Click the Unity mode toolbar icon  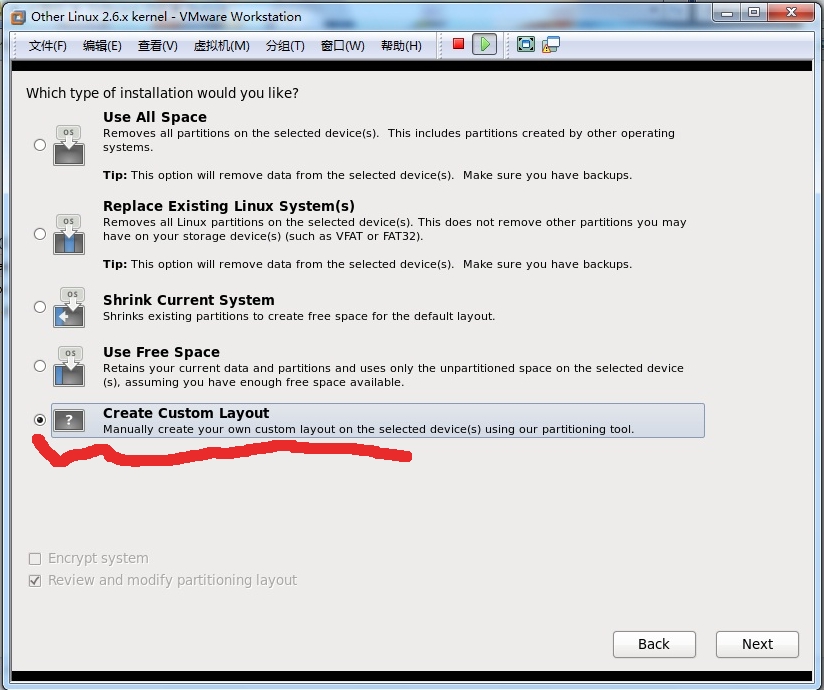tap(550, 44)
